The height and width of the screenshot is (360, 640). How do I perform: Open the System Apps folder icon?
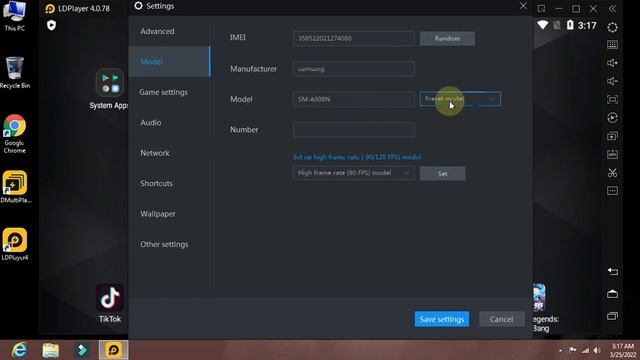(x=110, y=83)
